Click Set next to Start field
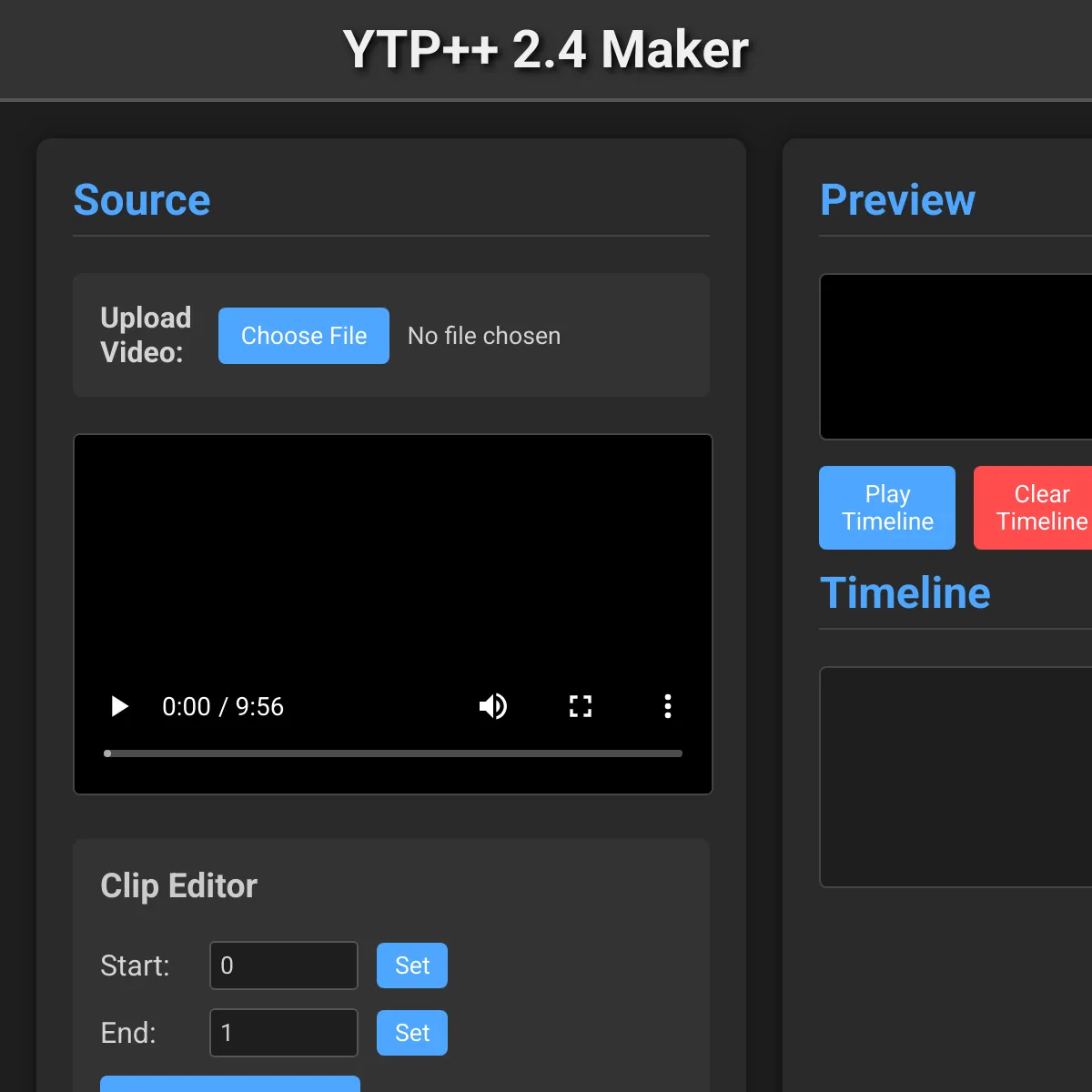 (412, 966)
